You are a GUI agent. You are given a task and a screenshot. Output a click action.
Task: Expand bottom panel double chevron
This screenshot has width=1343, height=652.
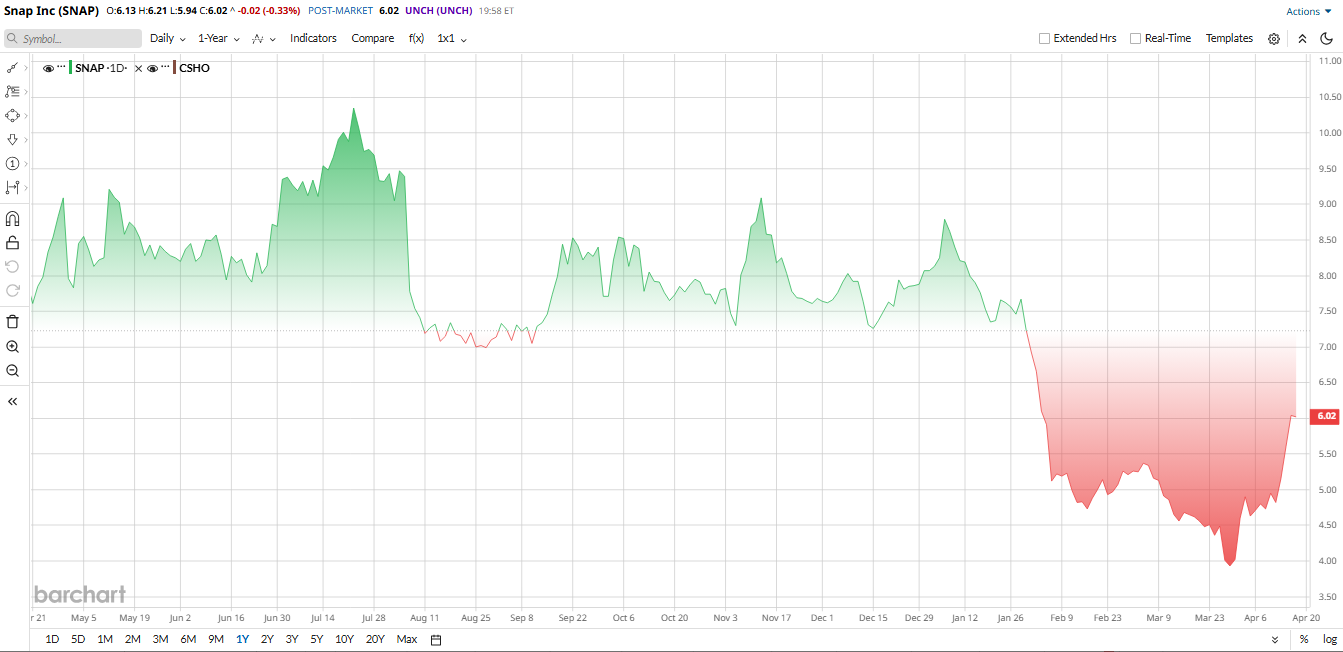click(1274, 640)
